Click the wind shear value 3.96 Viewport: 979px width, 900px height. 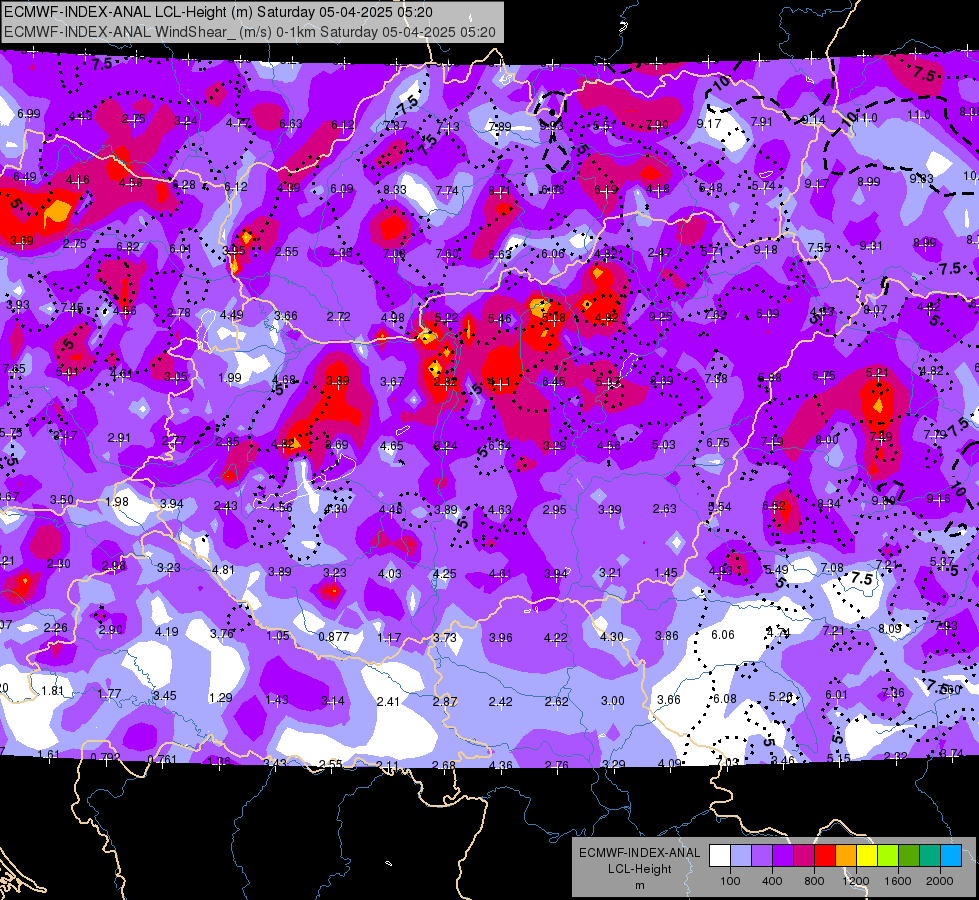(x=501, y=638)
